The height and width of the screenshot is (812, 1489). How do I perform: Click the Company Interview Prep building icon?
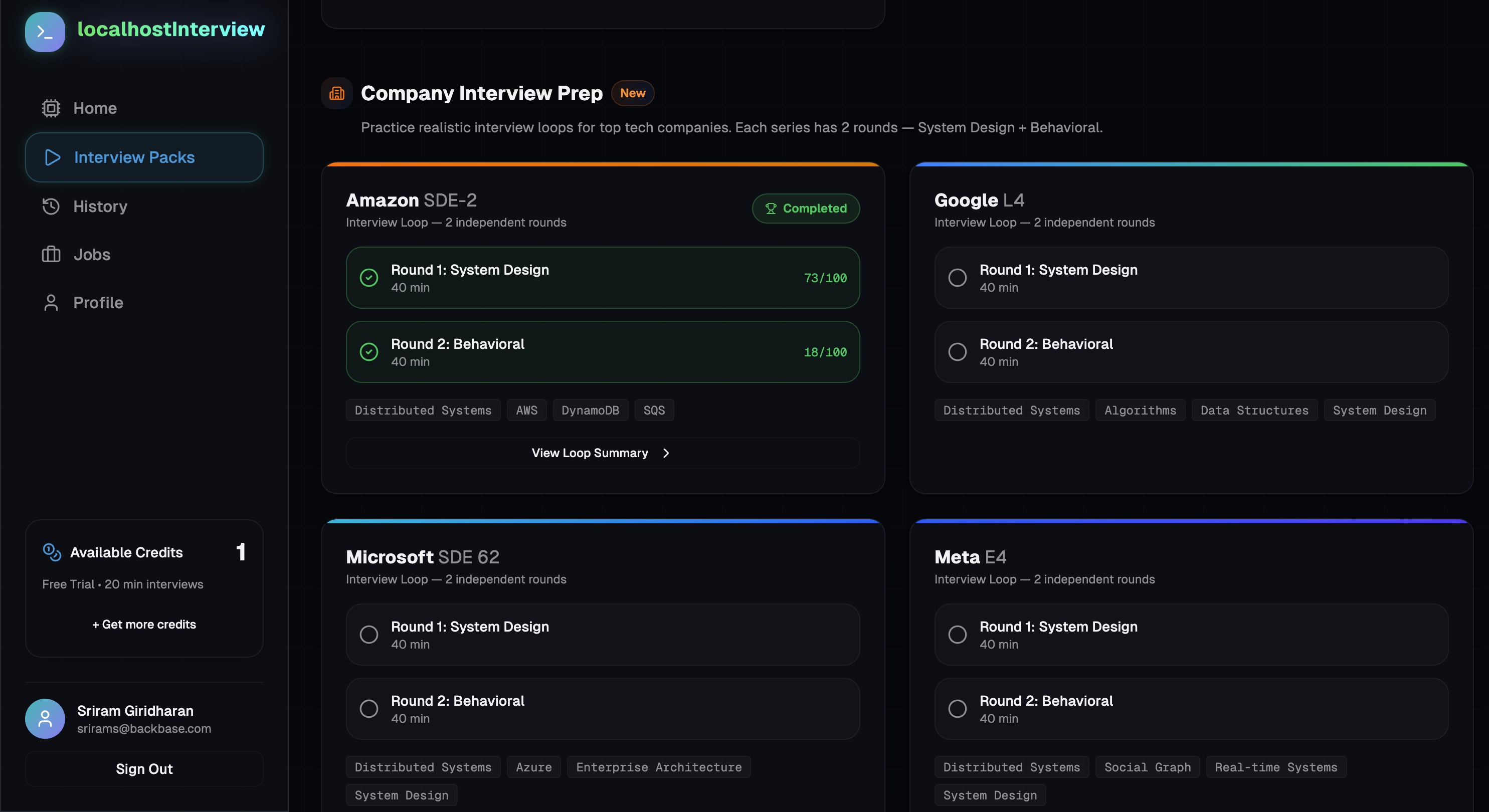(x=337, y=93)
